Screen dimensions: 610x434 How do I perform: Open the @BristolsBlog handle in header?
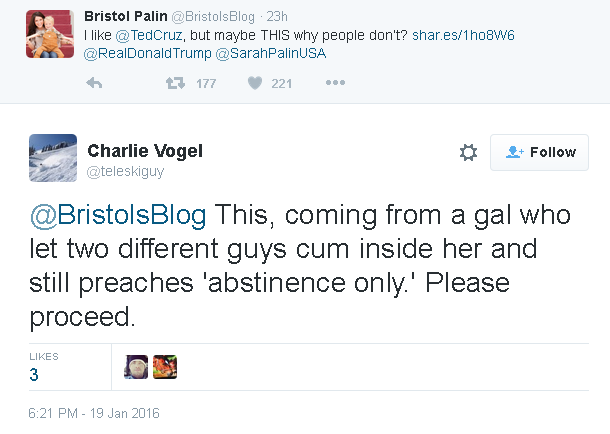coord(212,16)
